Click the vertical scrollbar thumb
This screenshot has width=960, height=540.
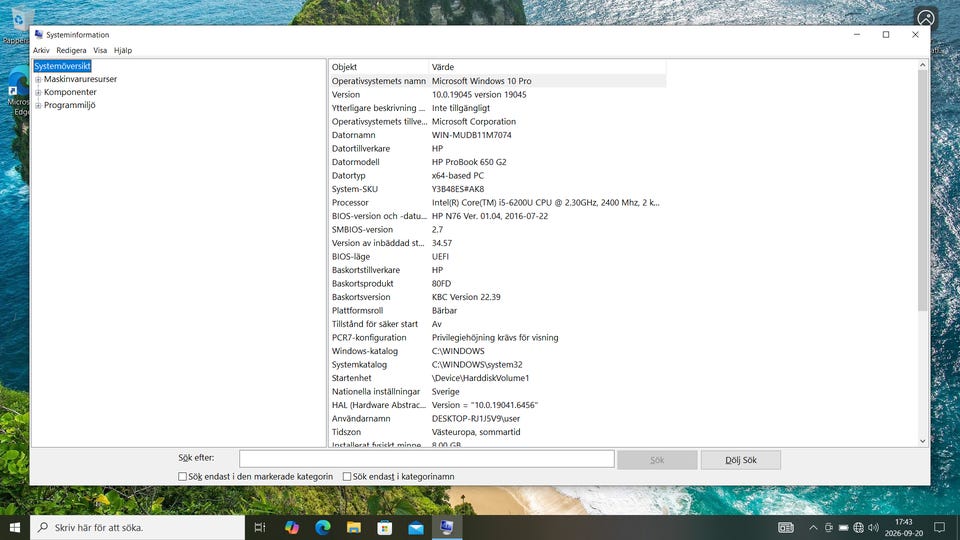pyautogui.click(x=923, y=190)
